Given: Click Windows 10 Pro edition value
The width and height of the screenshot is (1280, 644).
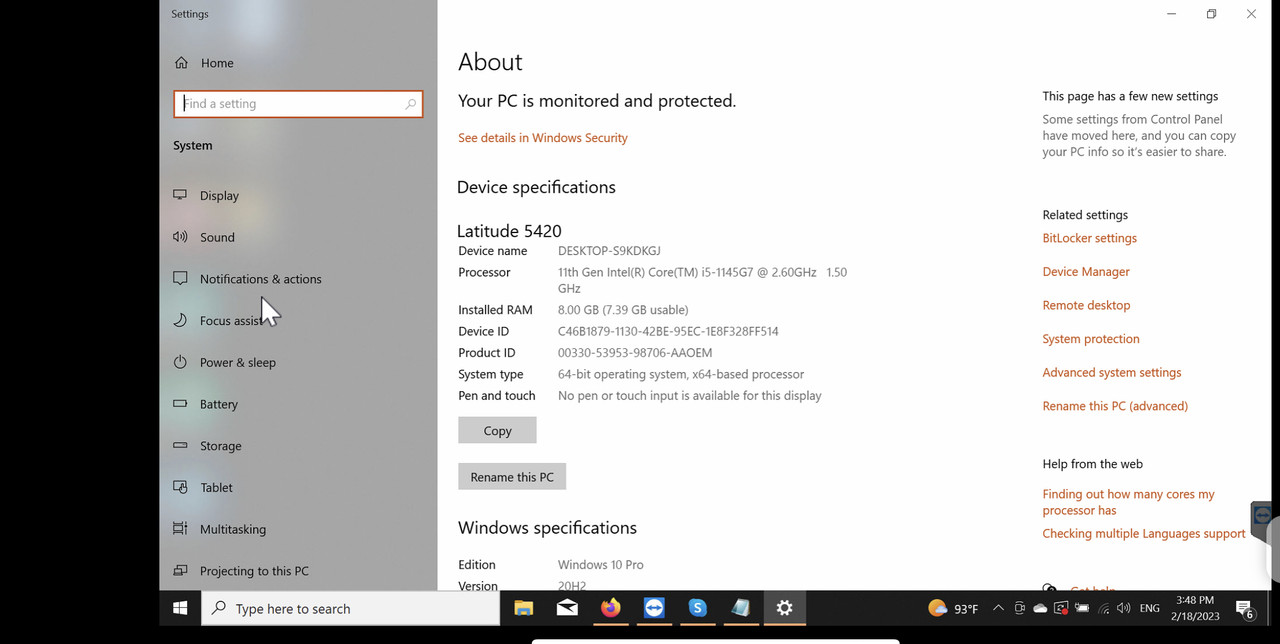Looking at the screenshot, I should [x=600, y=565].
